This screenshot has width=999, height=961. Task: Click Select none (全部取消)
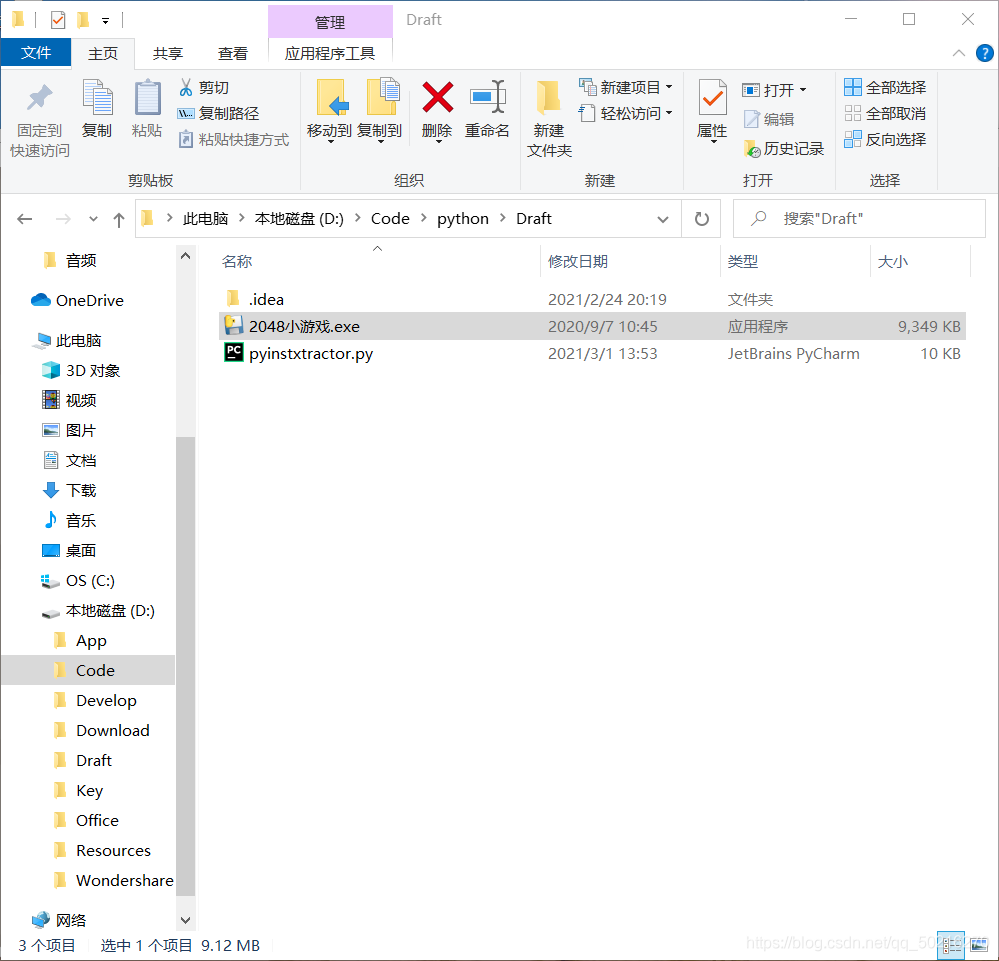[885, 113]
